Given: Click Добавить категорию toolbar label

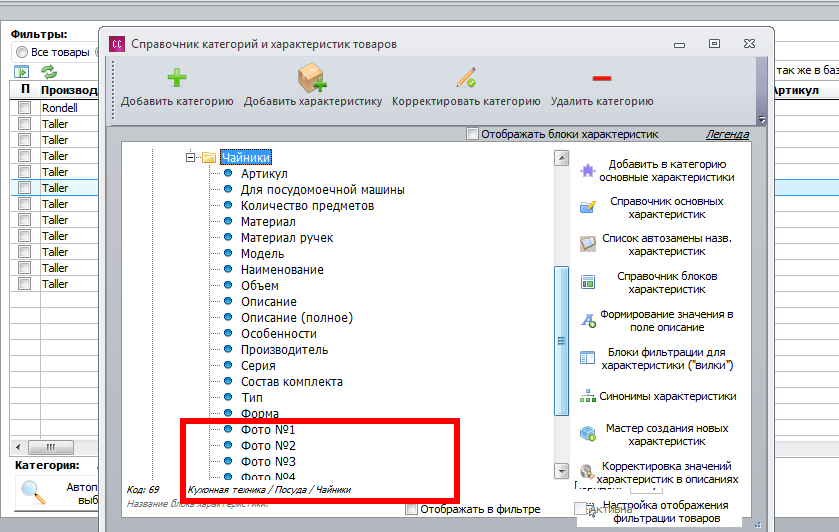Looking at the screenshot, I should pos(177,101).
